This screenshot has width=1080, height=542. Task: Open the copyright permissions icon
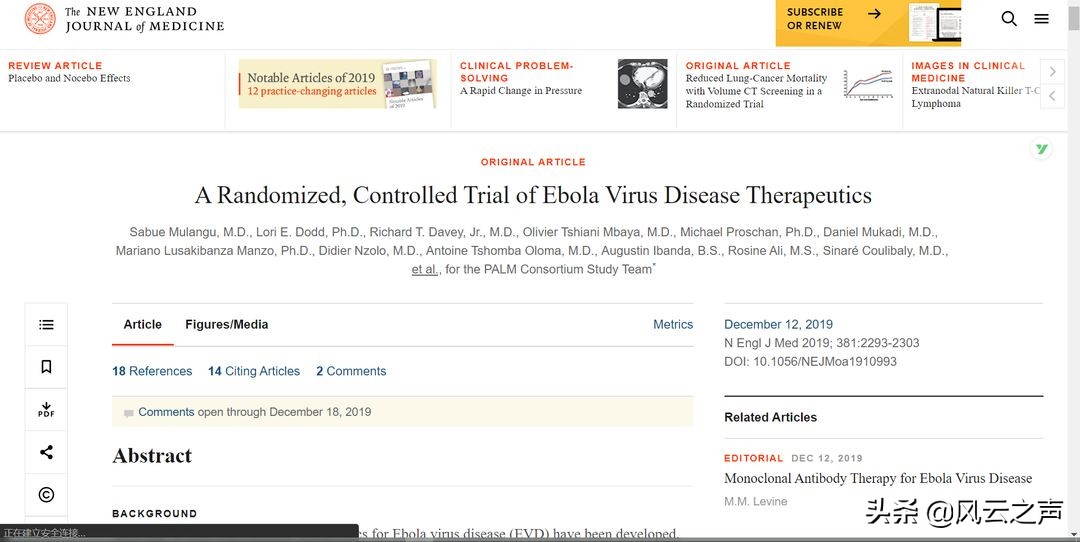pyautogui.click(x=46, y=494)
